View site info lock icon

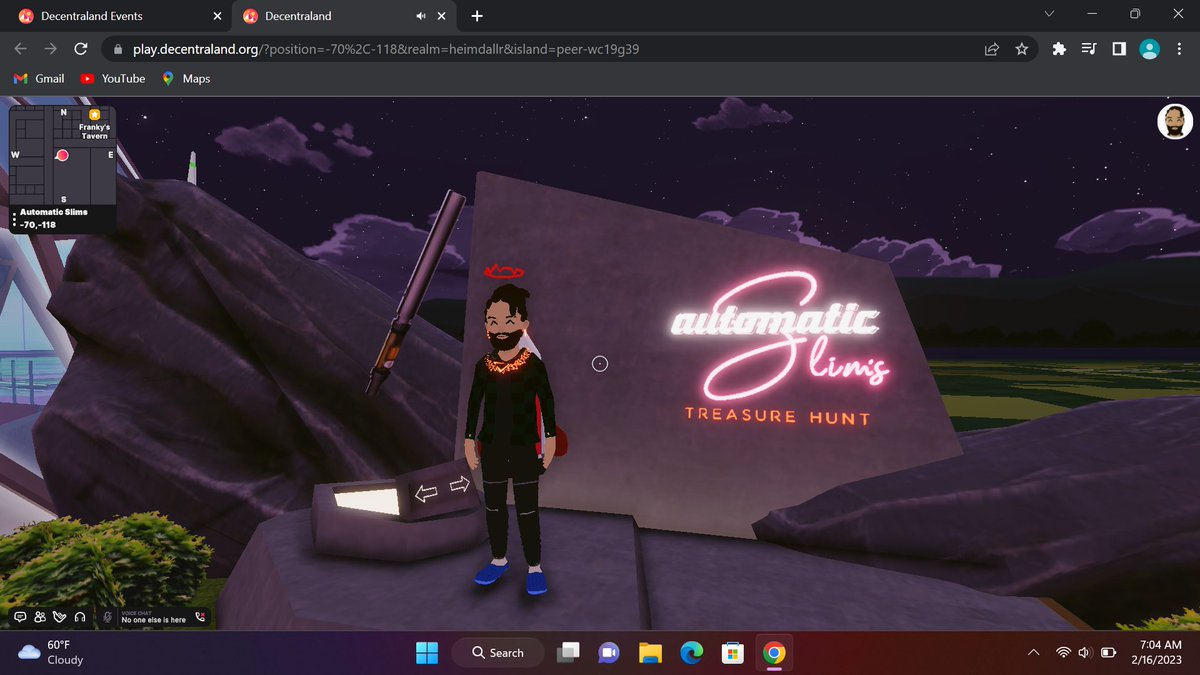pos(117,48)
